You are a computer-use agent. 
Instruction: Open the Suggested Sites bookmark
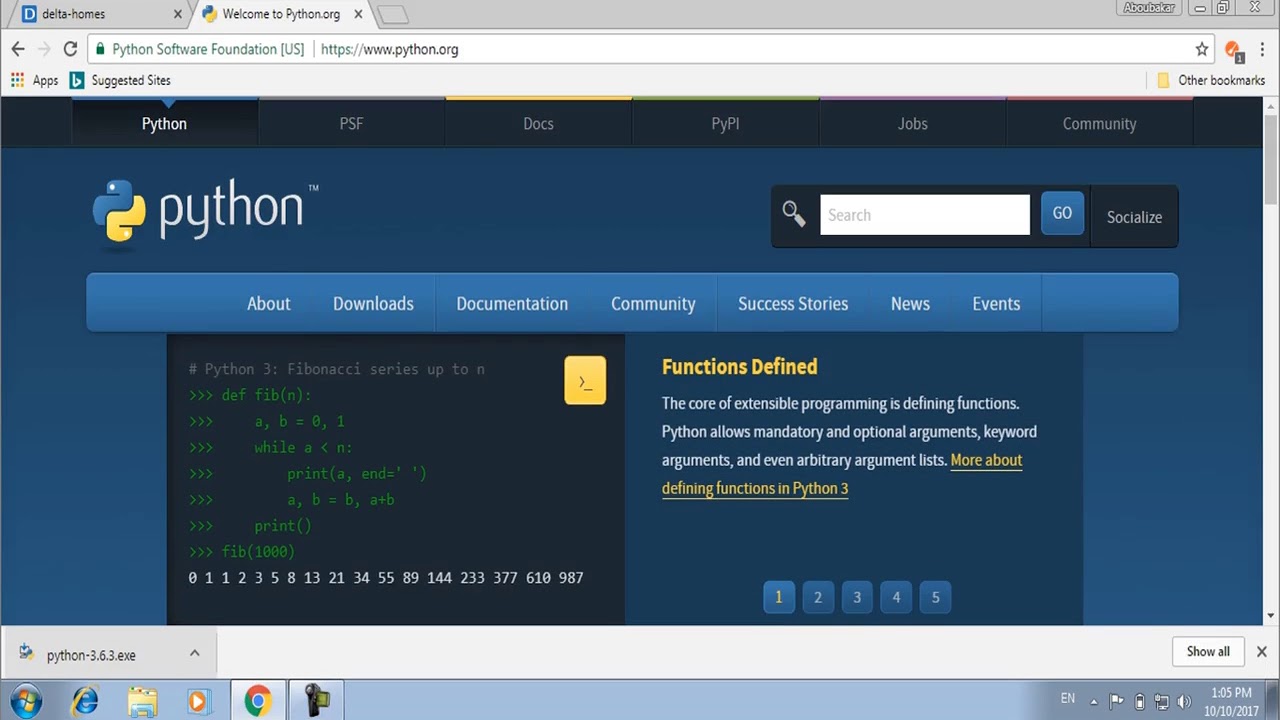coord(120,80)
